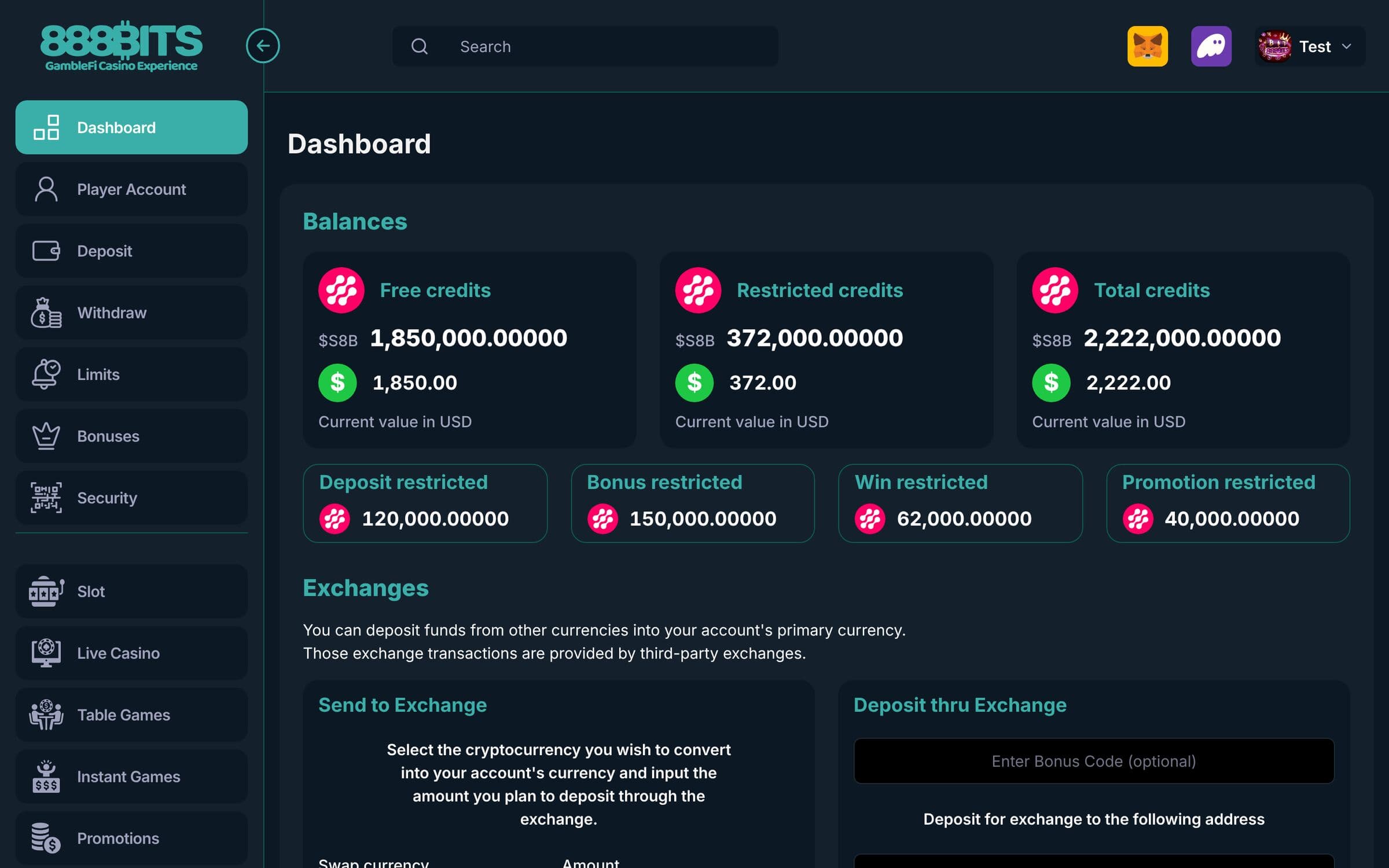Image resolution: width=1389 pixels, height=868 pixels.
Task: Click the Security QR code icon
Action: point(46,498)
